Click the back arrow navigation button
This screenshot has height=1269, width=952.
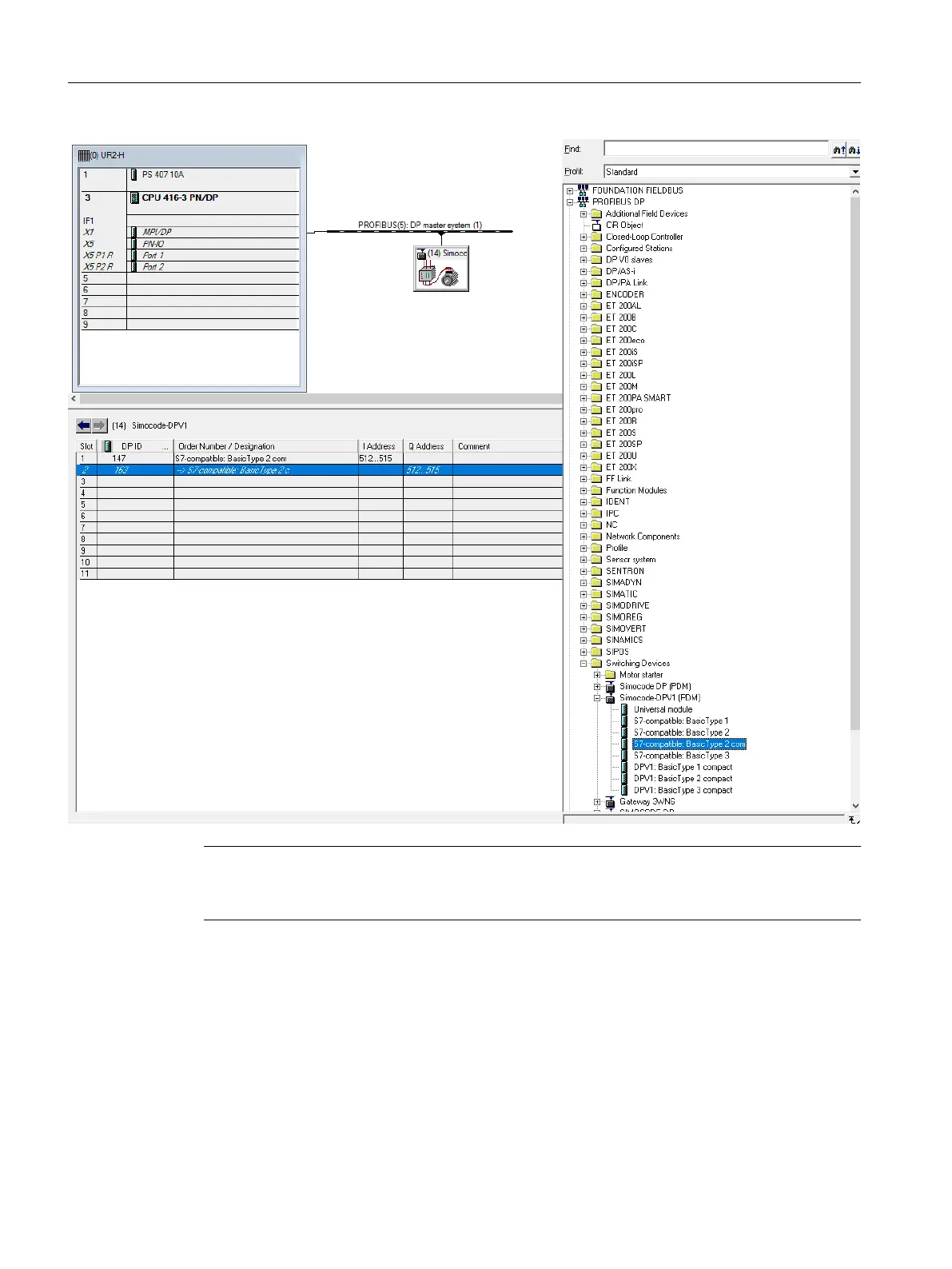point(84,425)
